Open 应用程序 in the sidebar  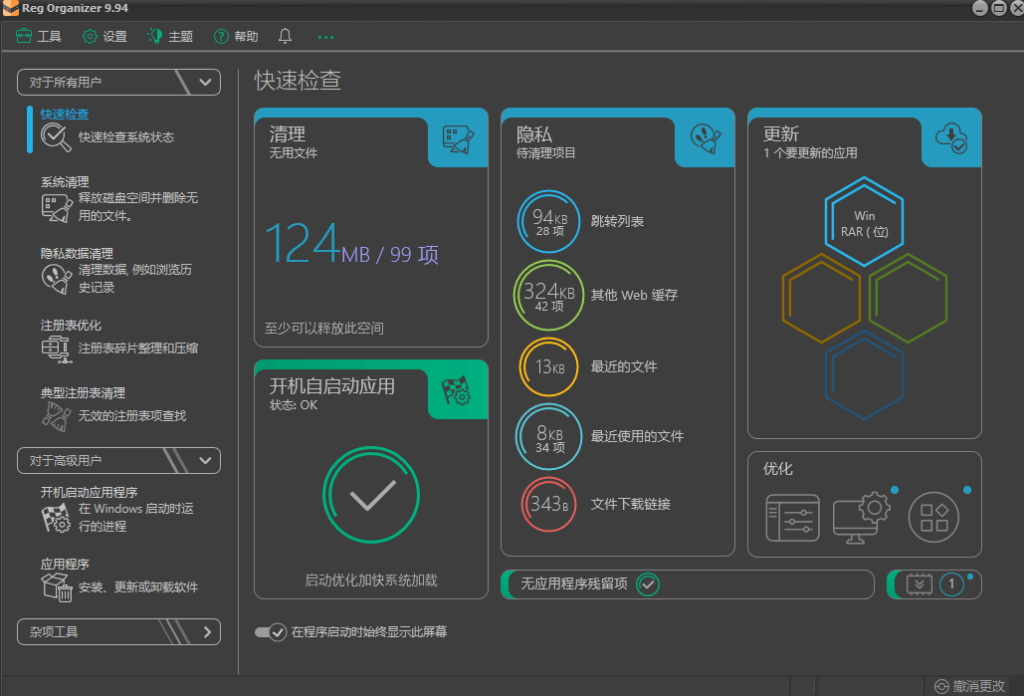click(65, 564)
